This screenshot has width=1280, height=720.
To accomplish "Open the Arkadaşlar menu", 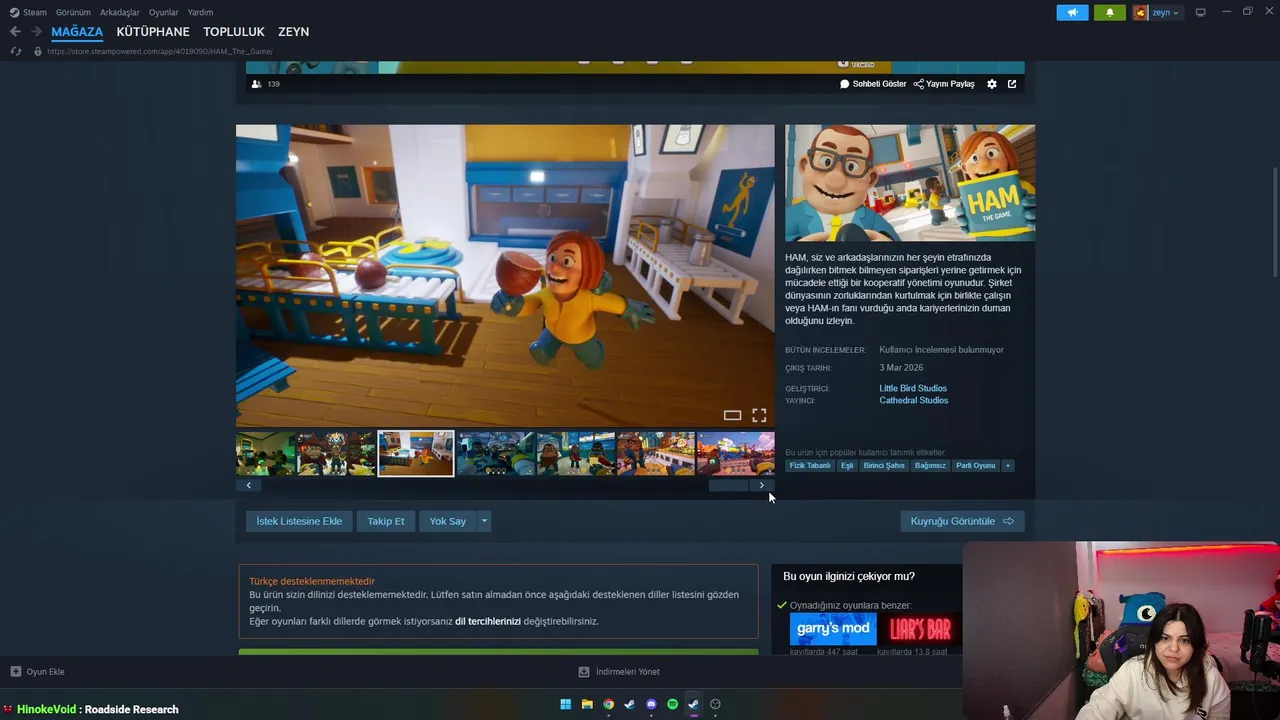I will (x=120, y=12).
